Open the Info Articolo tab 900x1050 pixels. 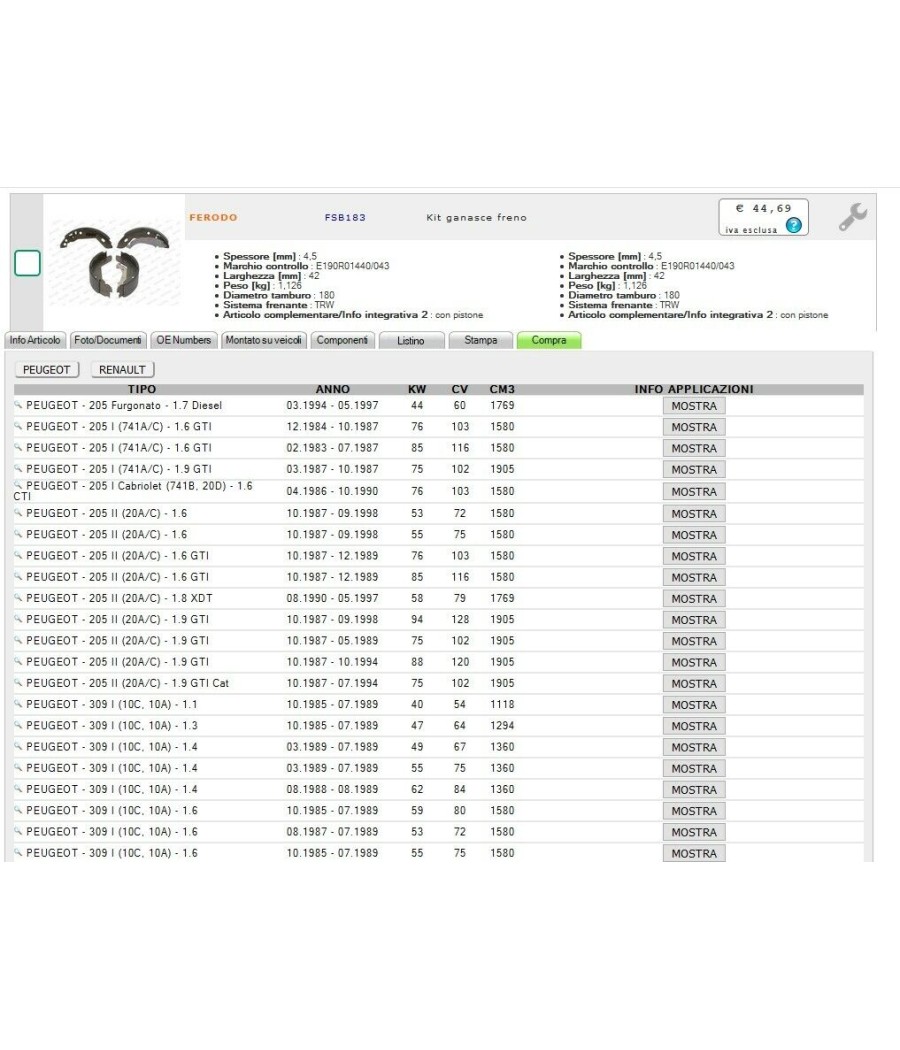tap(35, 340)
